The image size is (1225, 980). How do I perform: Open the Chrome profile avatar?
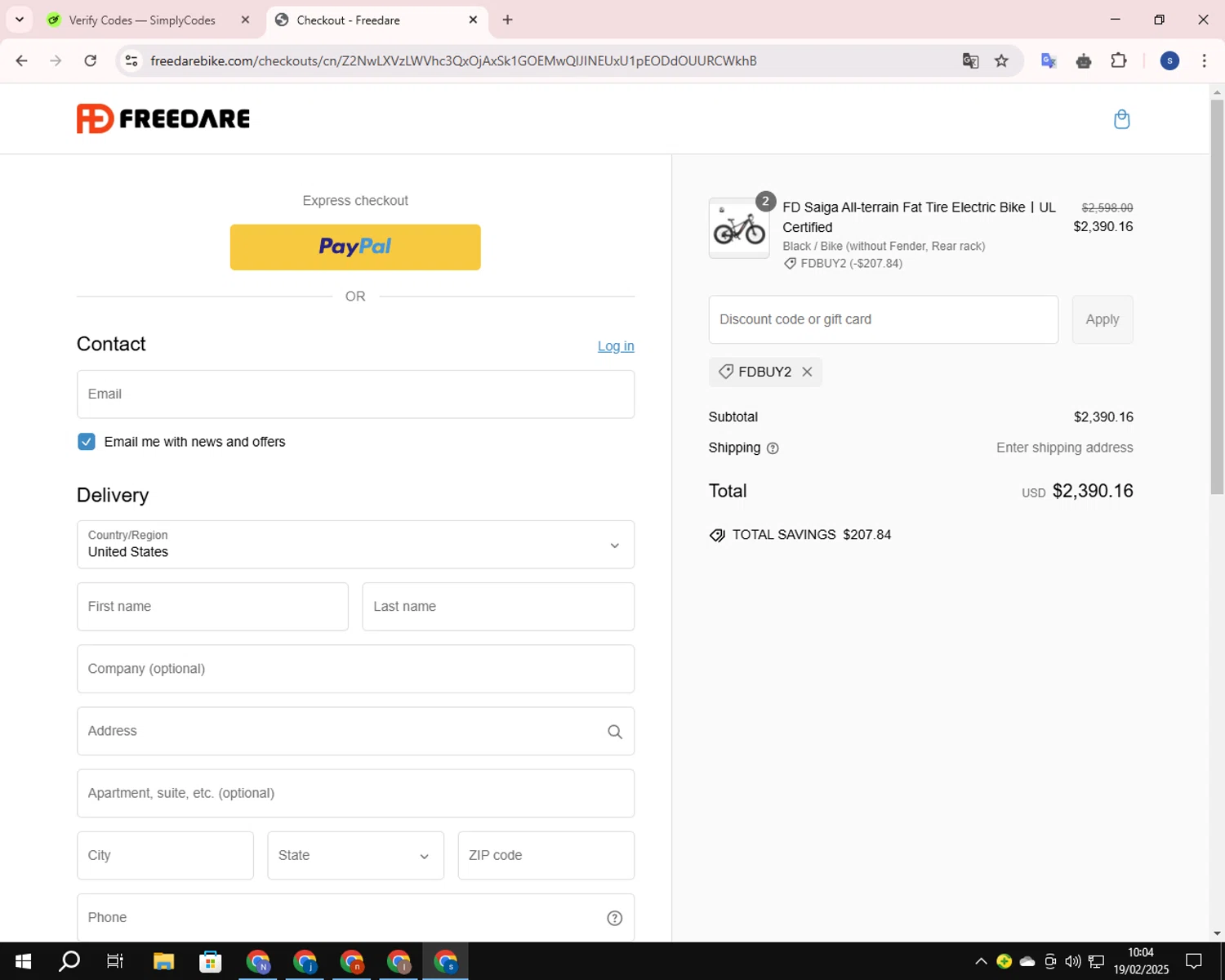(1169, 60)
